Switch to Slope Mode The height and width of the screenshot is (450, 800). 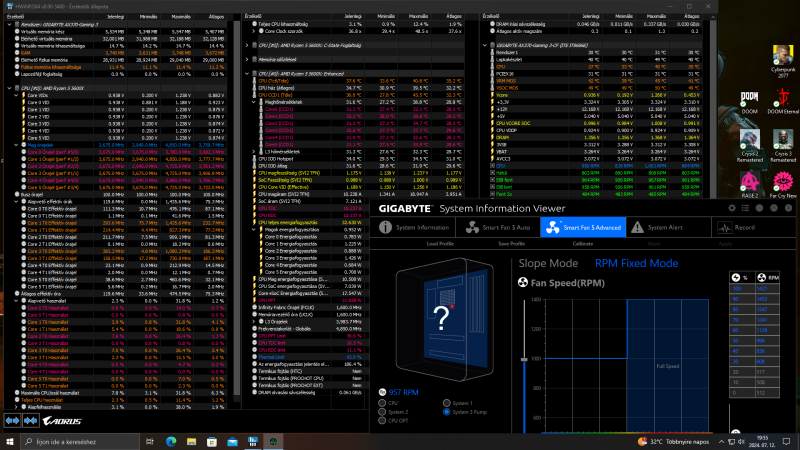[x=548, y=263]
